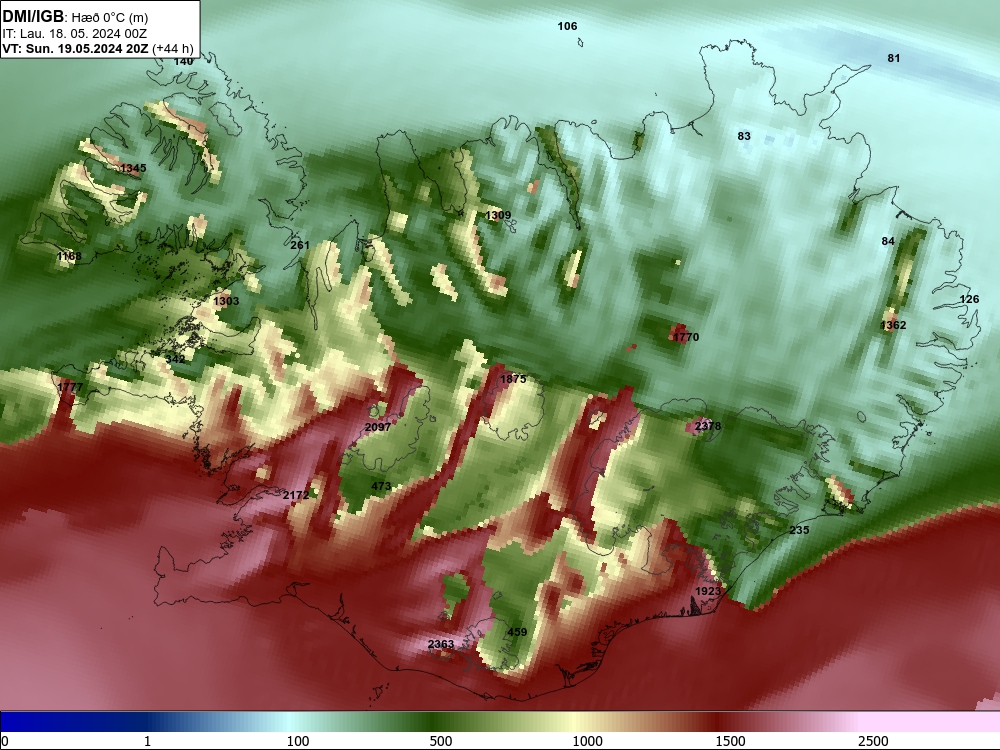Click the 84 value on the map

click(x=888, y=241)
